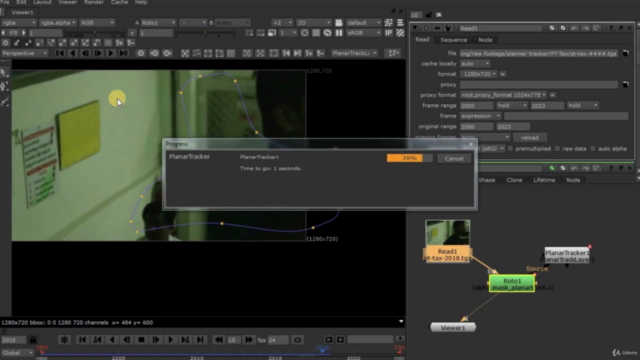
Task: Open the Layout menu
Action: point(42,2)
